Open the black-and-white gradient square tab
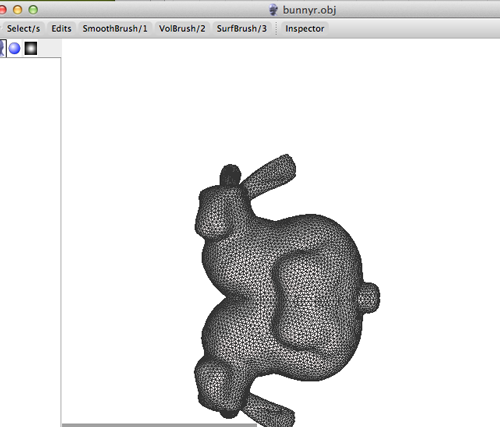 coord(31,48)
